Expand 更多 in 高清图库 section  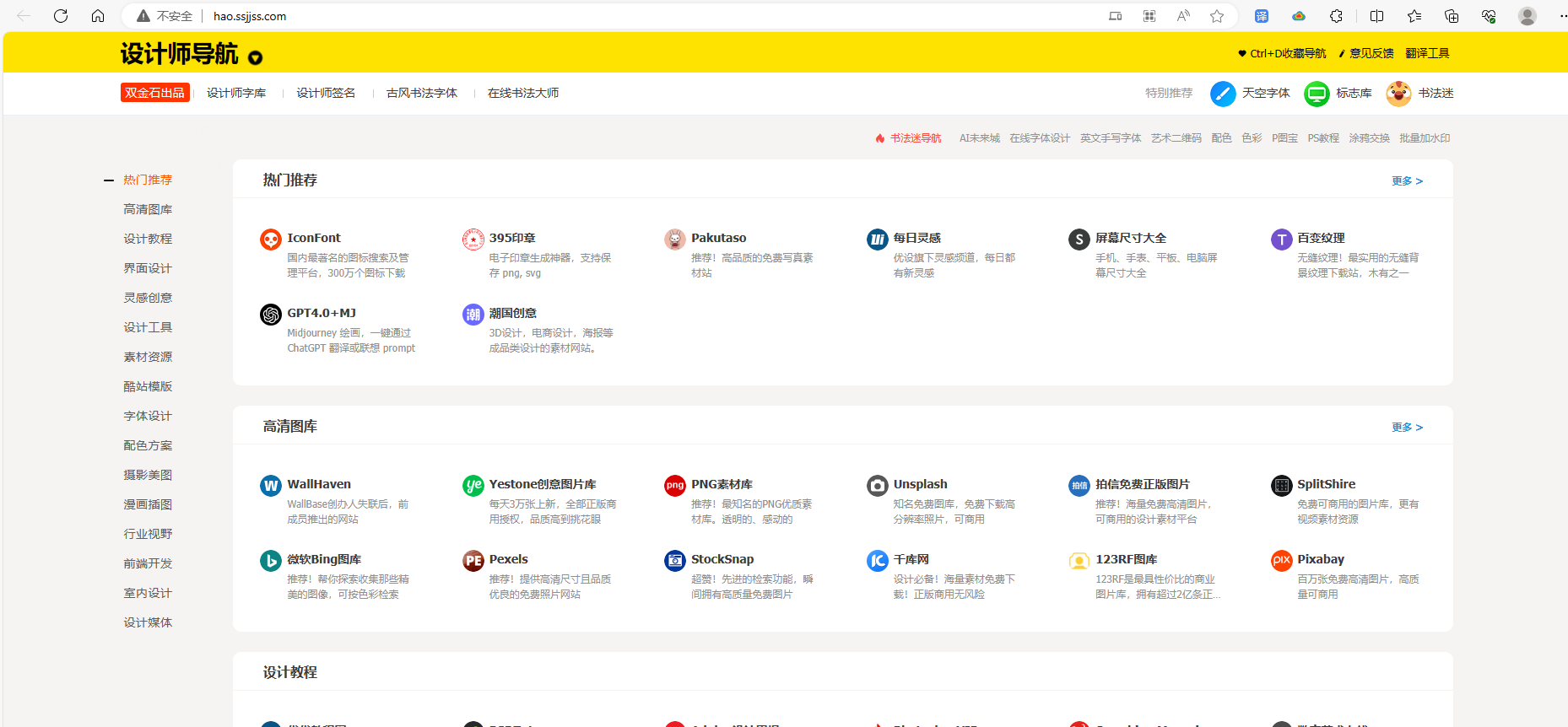pos(1407,428)
